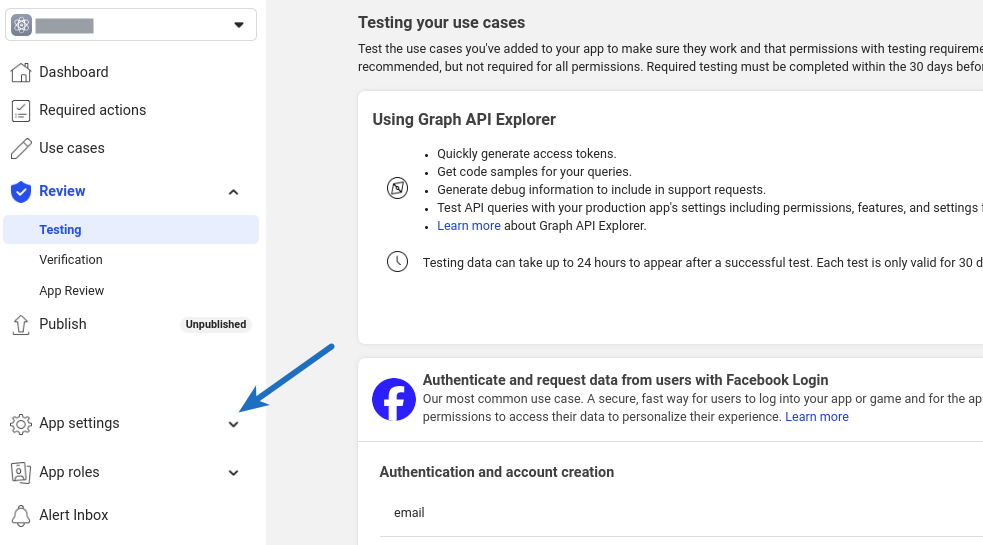Expand the App settings chevron
The height and width of the screenshot is (545, 983).
pos(233,425)
